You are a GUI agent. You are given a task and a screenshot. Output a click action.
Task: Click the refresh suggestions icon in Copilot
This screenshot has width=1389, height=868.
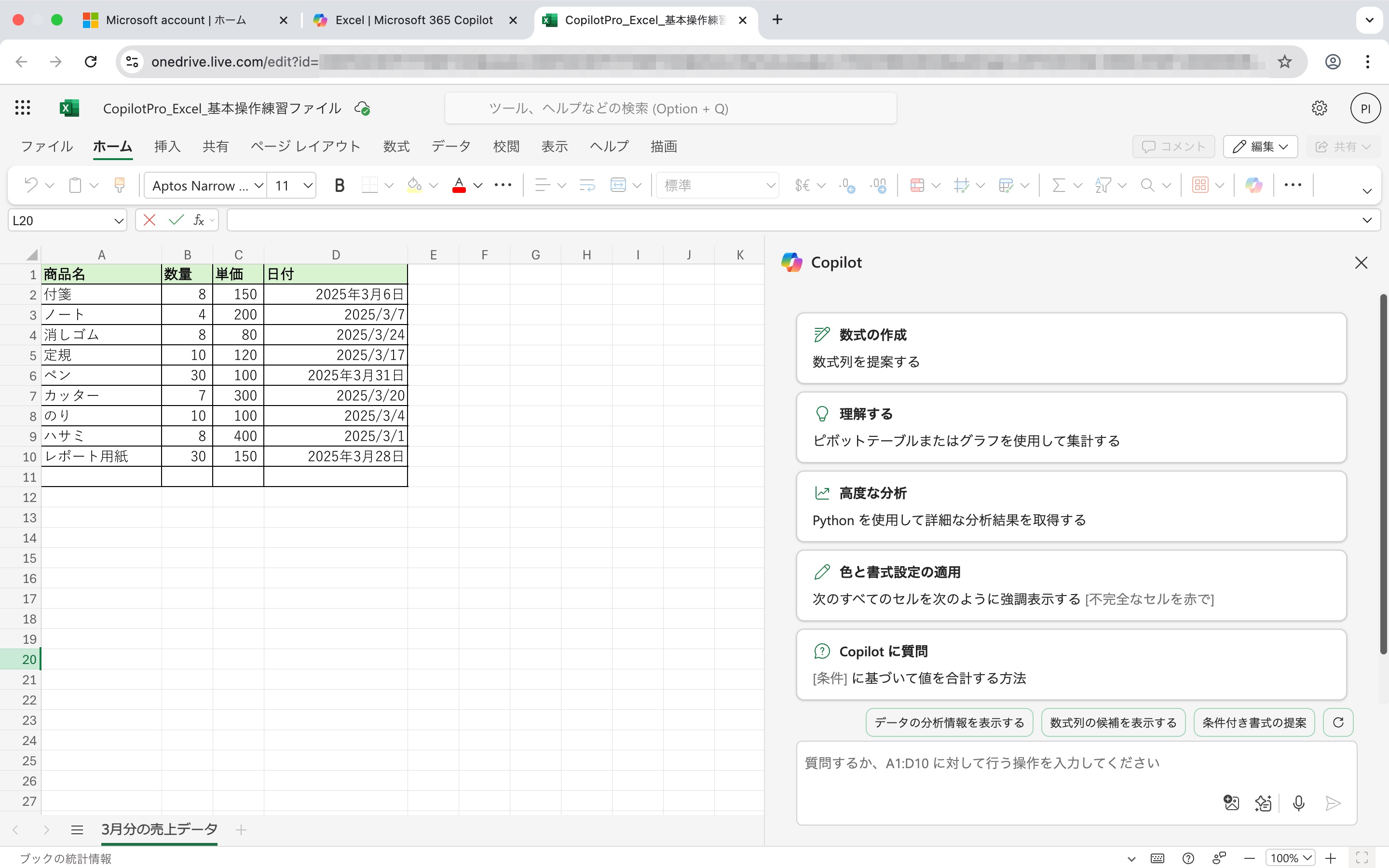point(1338,722)
